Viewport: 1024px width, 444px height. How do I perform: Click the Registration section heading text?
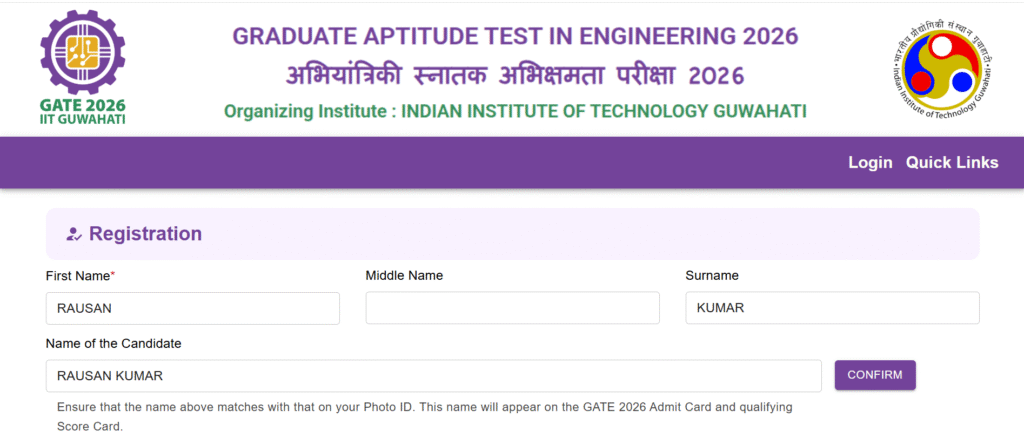146,234
